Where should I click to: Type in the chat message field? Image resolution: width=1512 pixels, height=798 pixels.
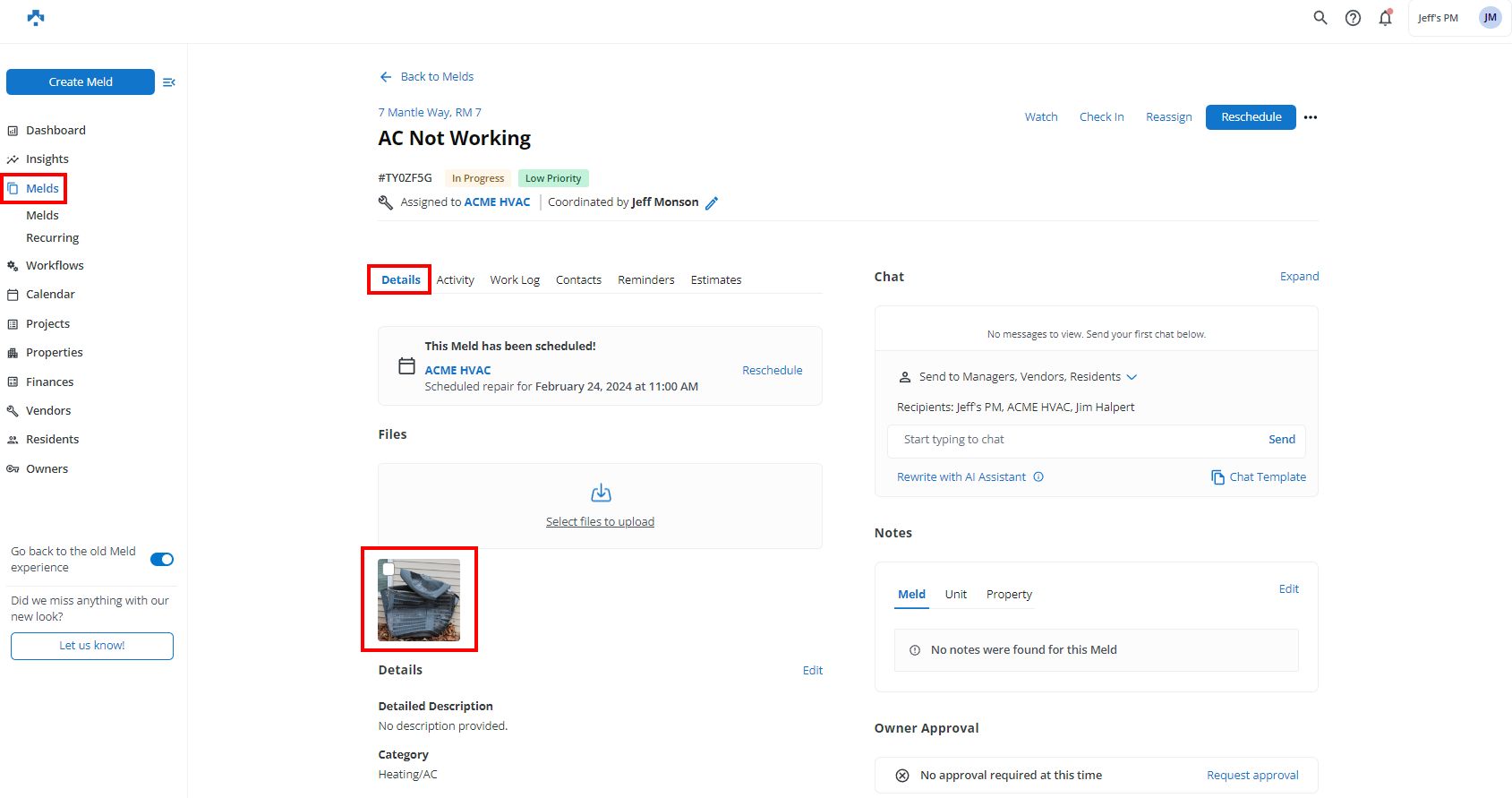(1074, 440)
